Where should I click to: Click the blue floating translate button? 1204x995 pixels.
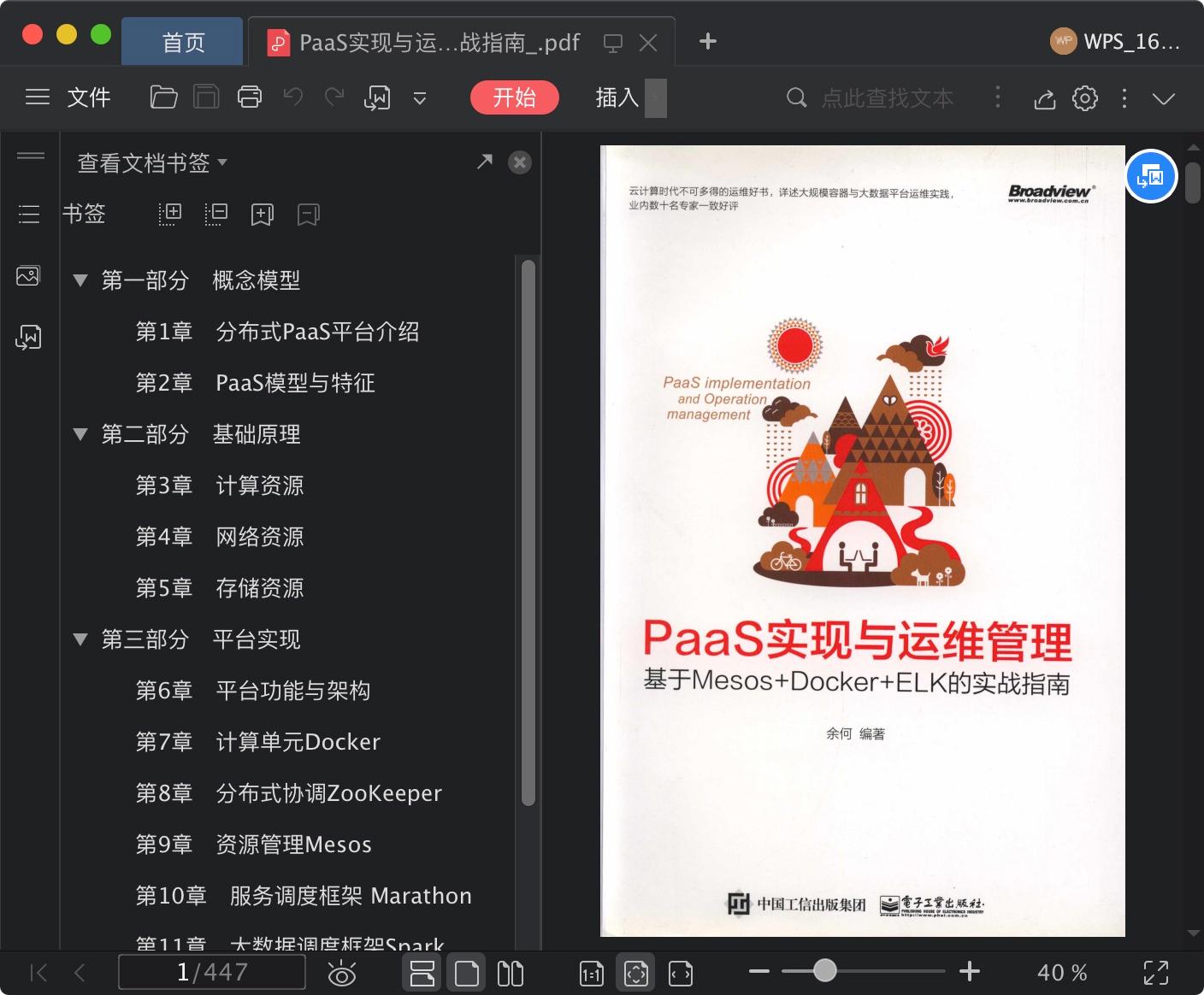(1151, 176)
